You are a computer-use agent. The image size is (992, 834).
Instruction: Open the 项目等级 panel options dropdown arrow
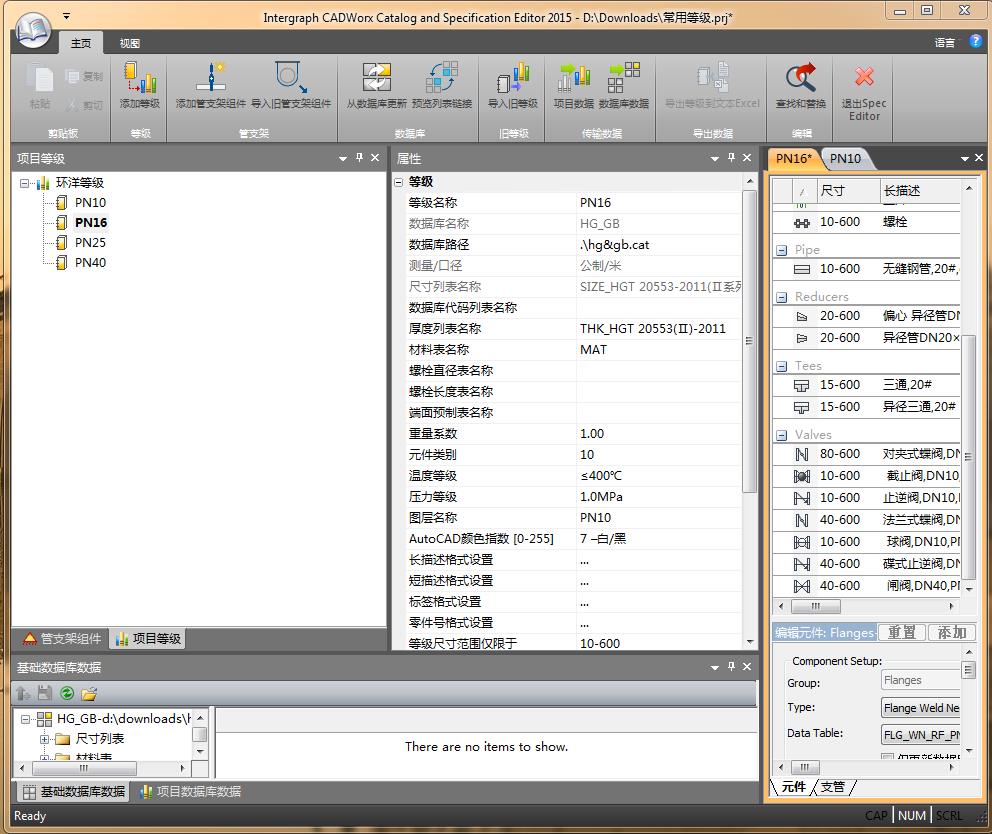(343, 158)
